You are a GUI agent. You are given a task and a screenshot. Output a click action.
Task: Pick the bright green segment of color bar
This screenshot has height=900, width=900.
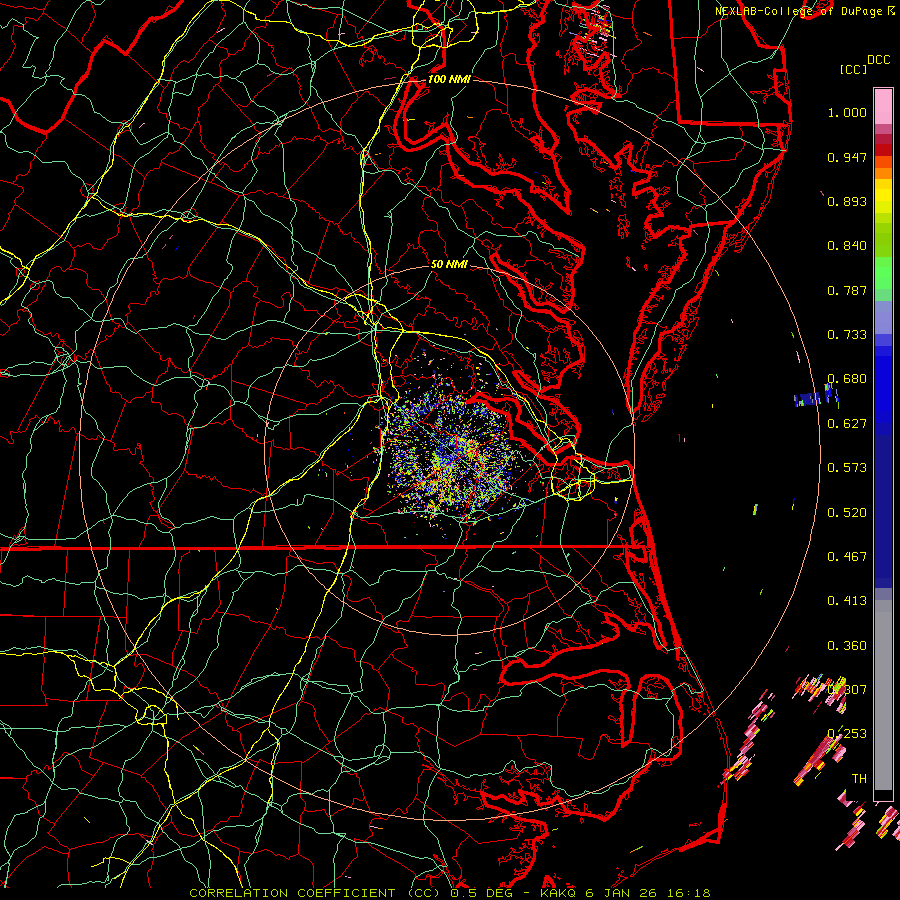click(883, 273)
